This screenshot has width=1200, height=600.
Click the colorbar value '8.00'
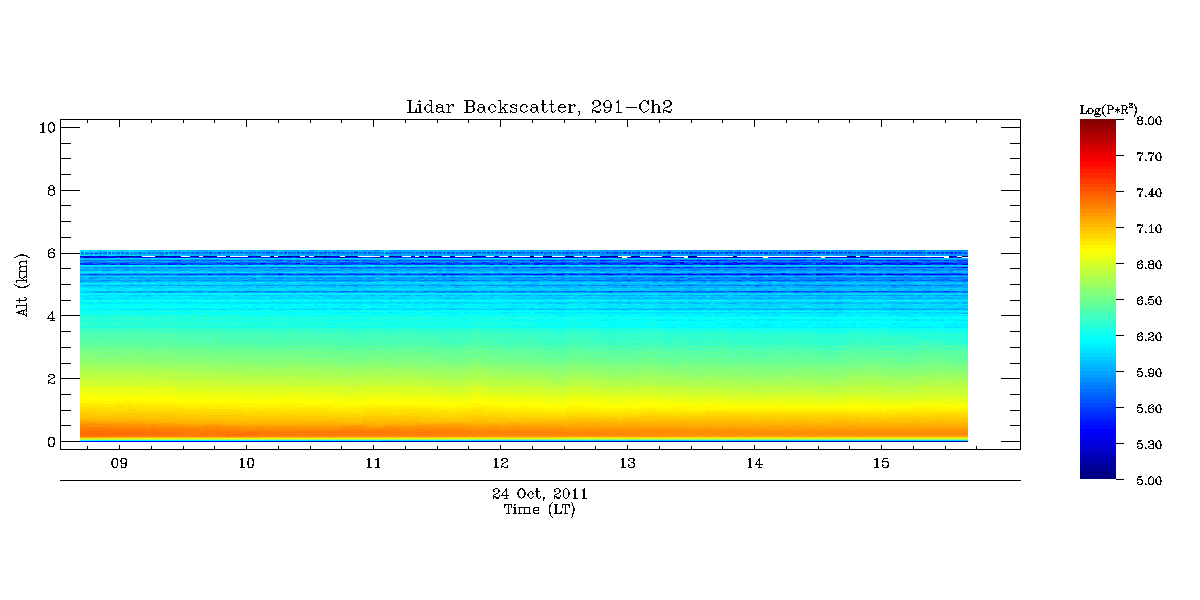point(1148,121)
